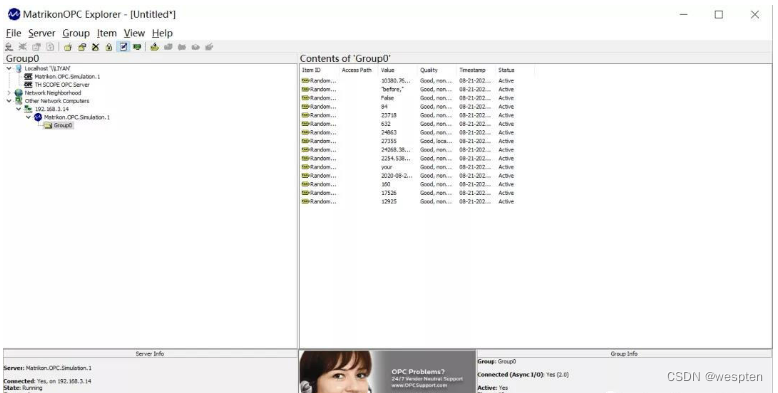Click the Other Network Computers icon
This screenshot has height=393, width=778.
pyautogui.click(x=19, y=101)
